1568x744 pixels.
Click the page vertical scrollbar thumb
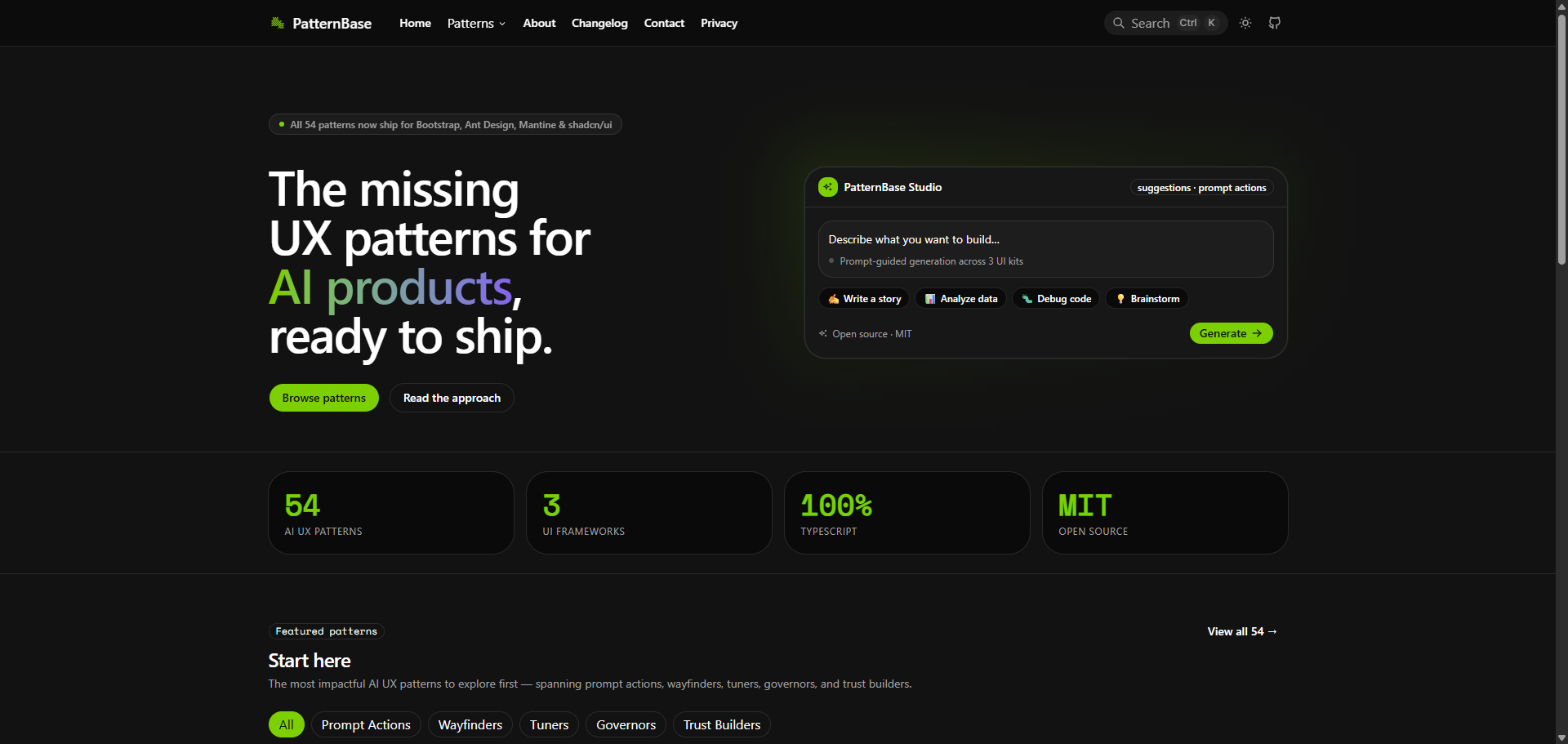[1561, 139]
